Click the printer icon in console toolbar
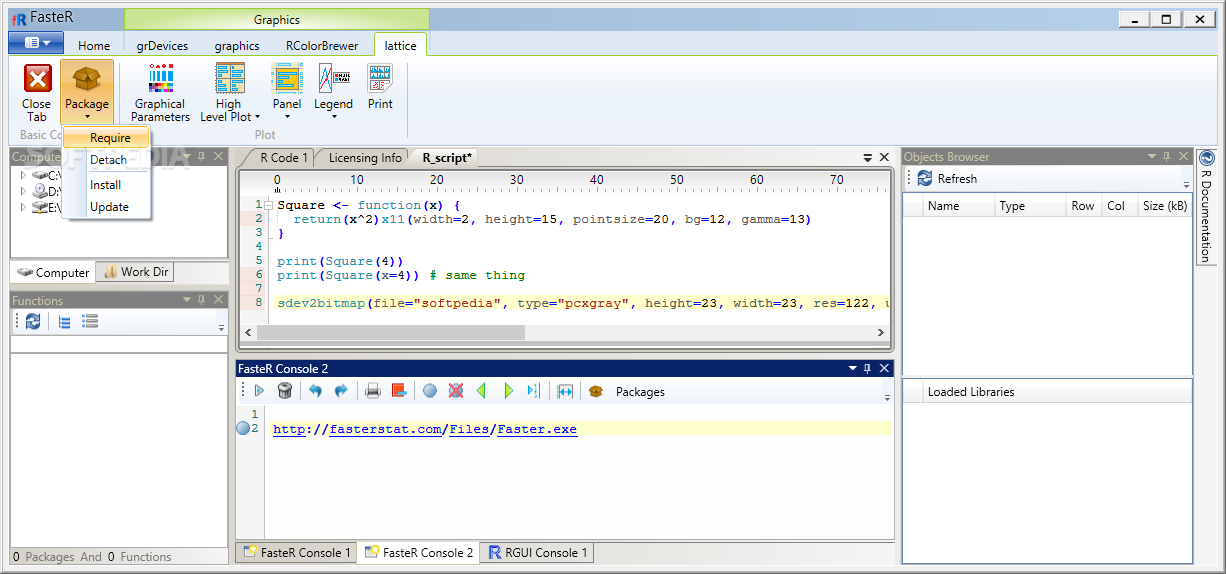This screenshot has height=574, width=1226. tap(373, 391)
